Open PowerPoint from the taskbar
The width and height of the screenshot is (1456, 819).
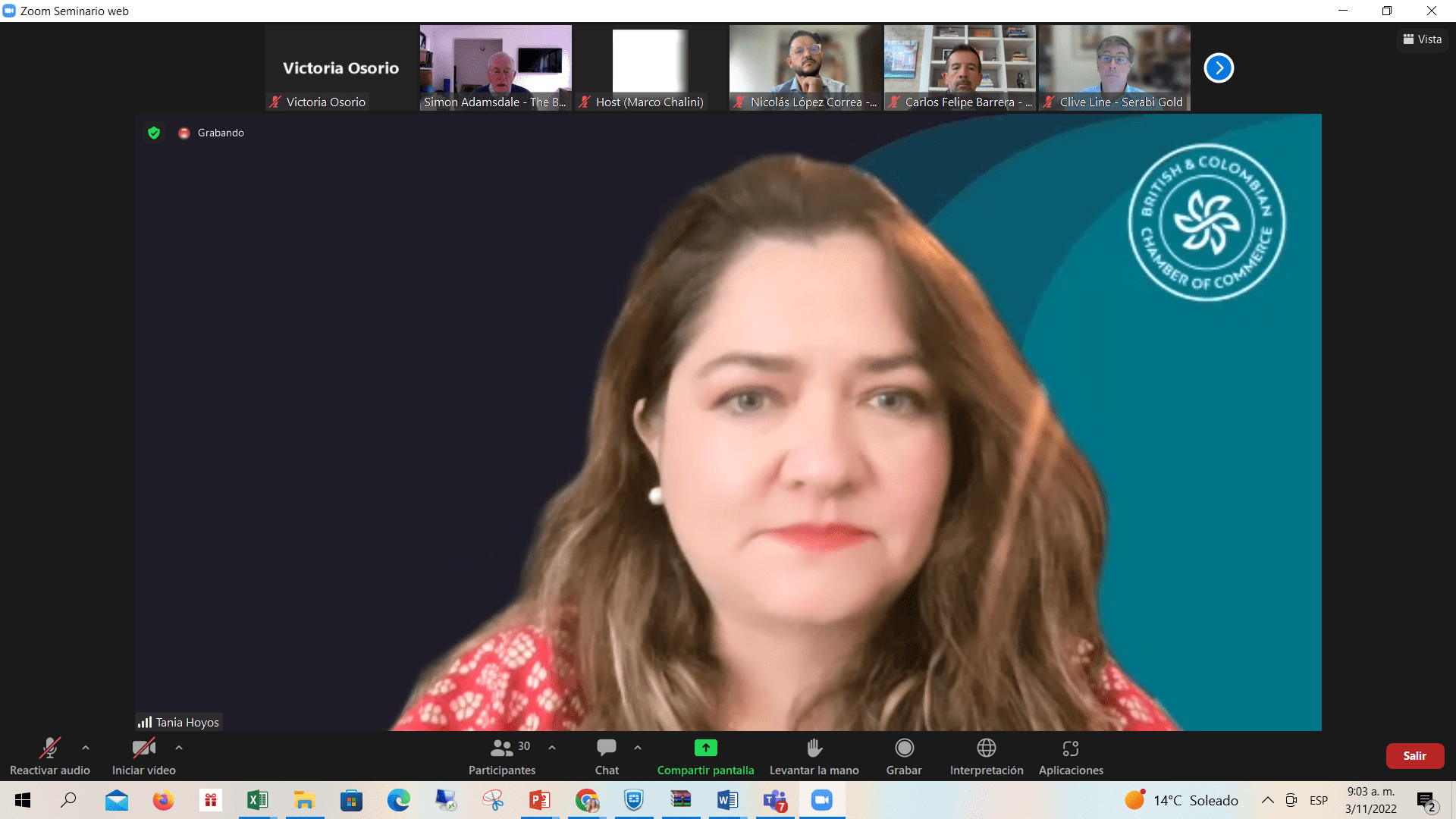[539, 800]
